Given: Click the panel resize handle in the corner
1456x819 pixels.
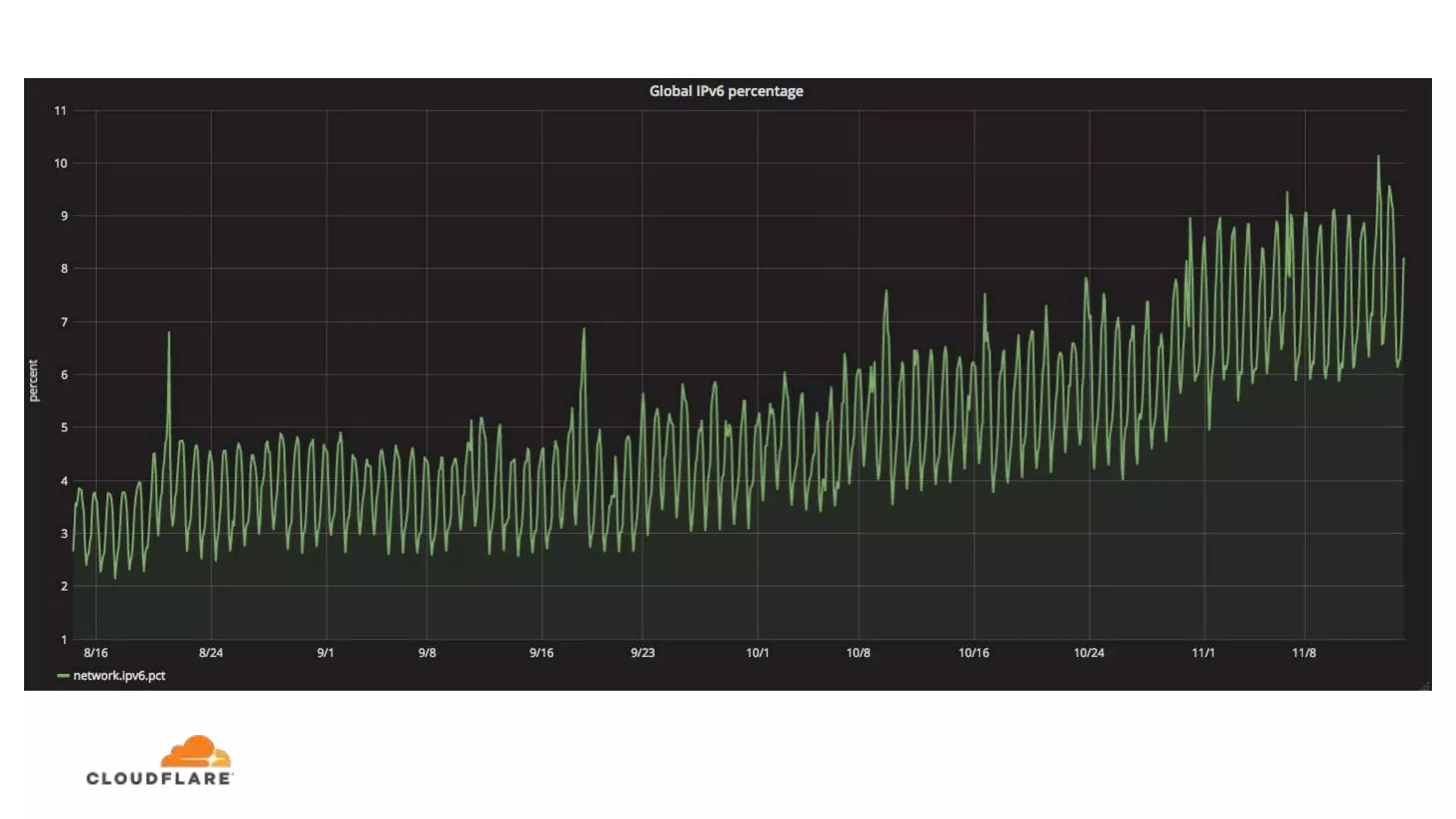Looking at the screenshot, I should (x=1425, y=685).
